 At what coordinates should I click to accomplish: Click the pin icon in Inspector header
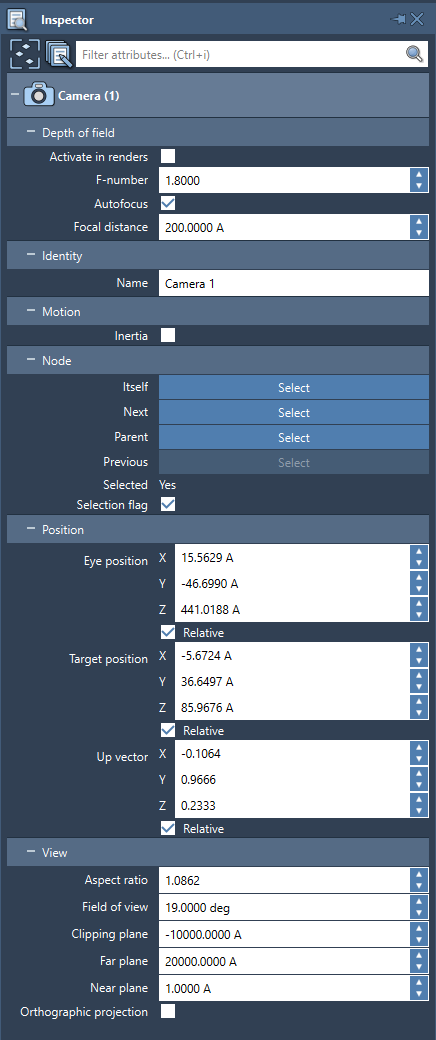pos(399,19)
